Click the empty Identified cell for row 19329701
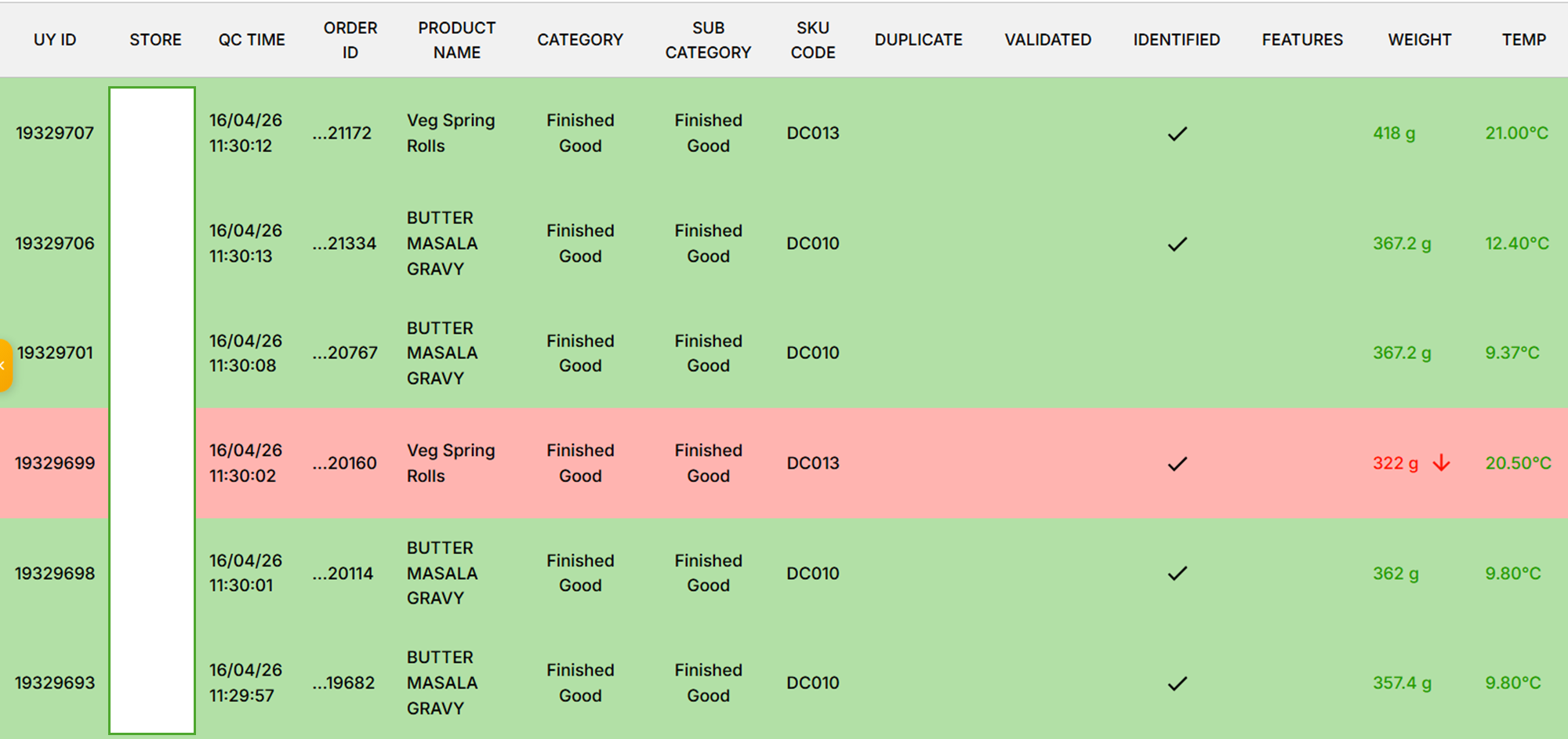 click(1177, 353)
